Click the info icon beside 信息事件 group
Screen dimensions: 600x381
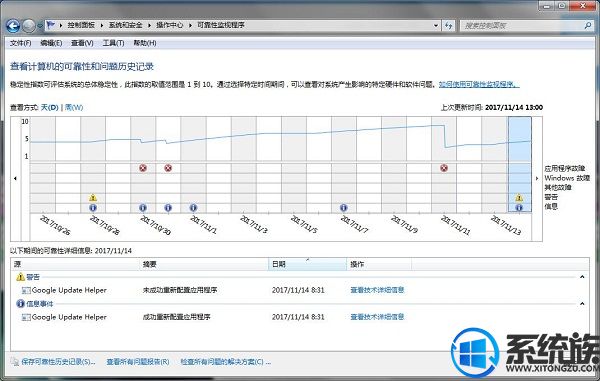coord(20,304)
